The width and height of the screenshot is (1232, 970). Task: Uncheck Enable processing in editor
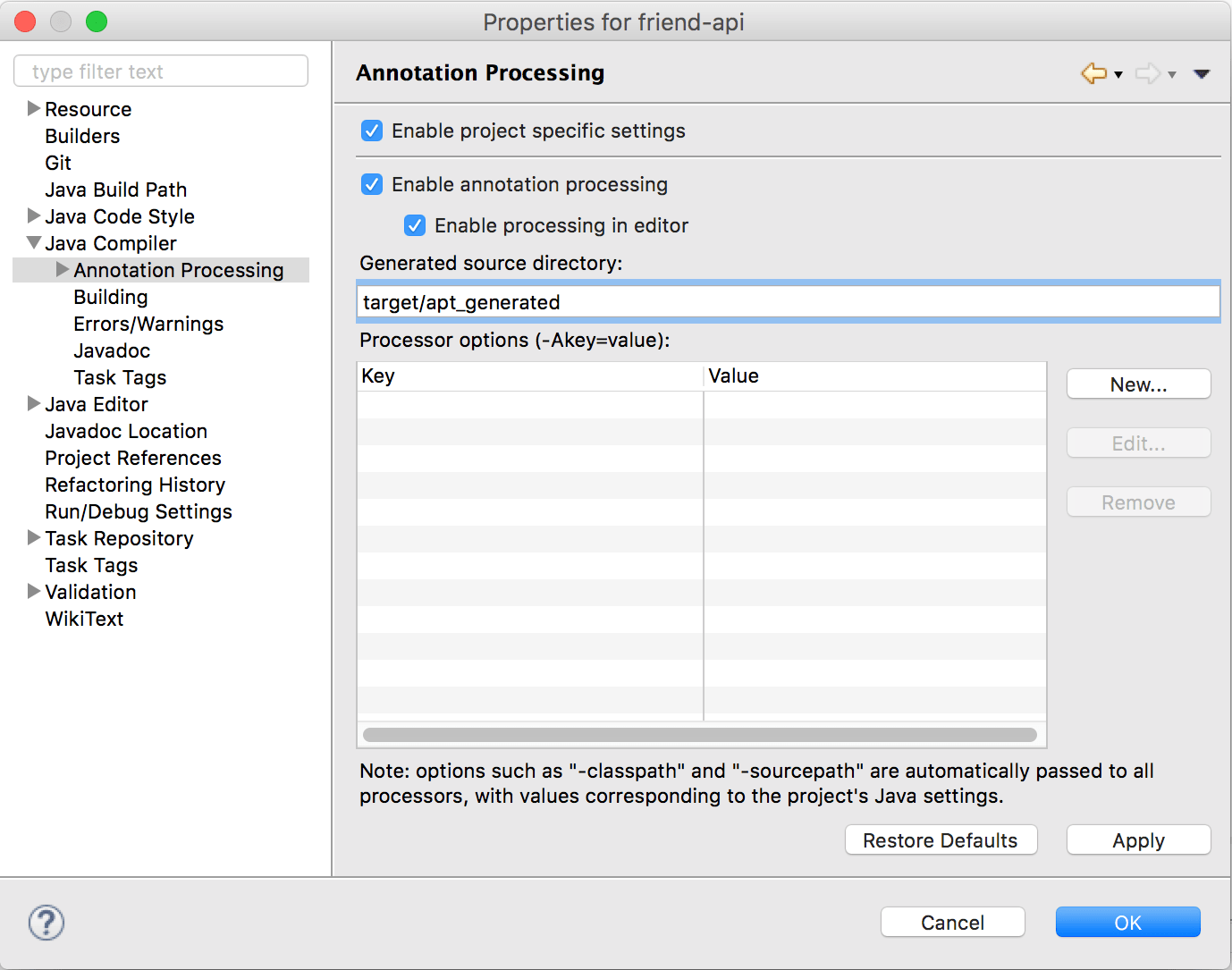pyautogui.click(x=415, y=225)
